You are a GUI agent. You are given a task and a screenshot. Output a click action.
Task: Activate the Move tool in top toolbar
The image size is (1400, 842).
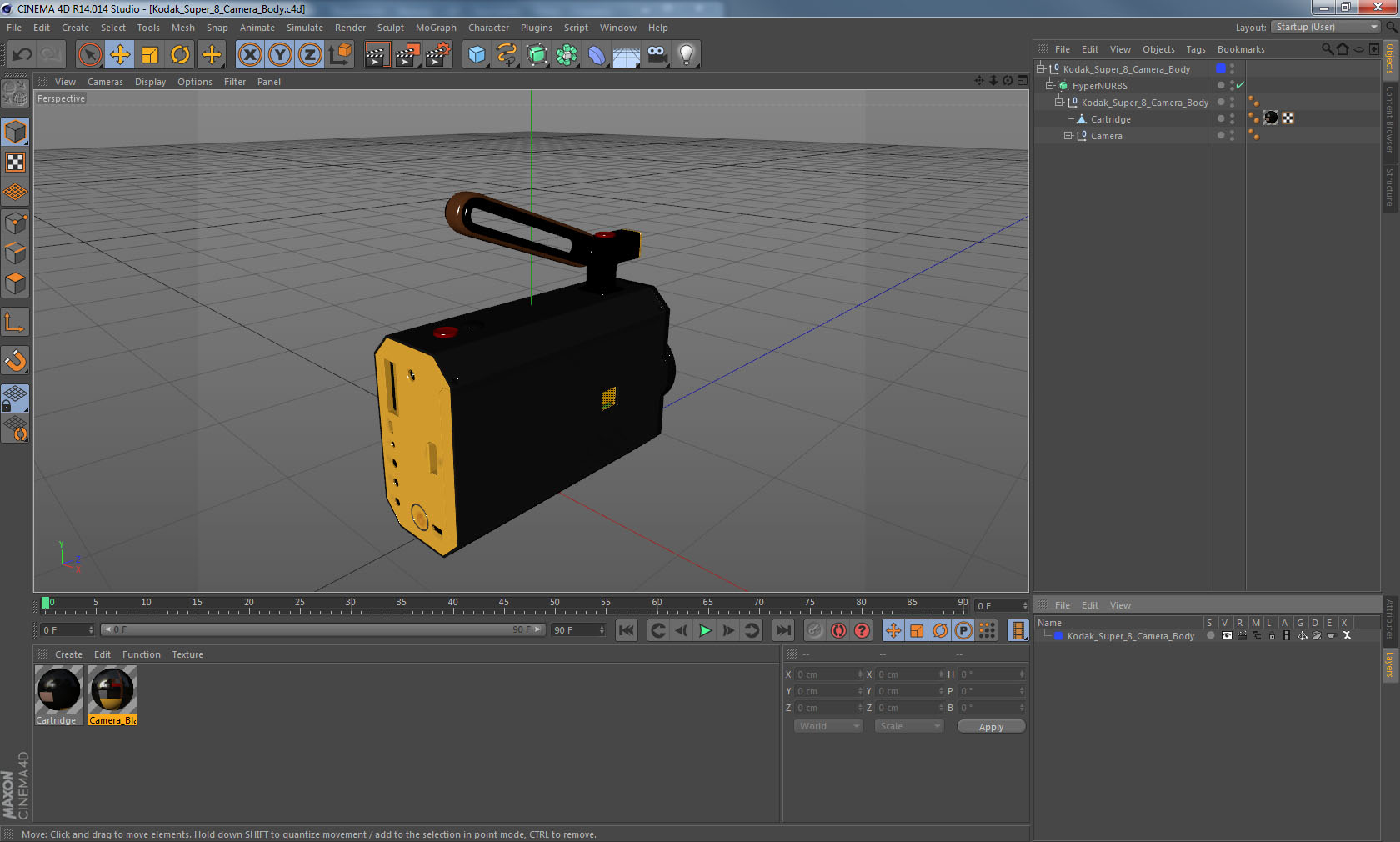[120, 55]
